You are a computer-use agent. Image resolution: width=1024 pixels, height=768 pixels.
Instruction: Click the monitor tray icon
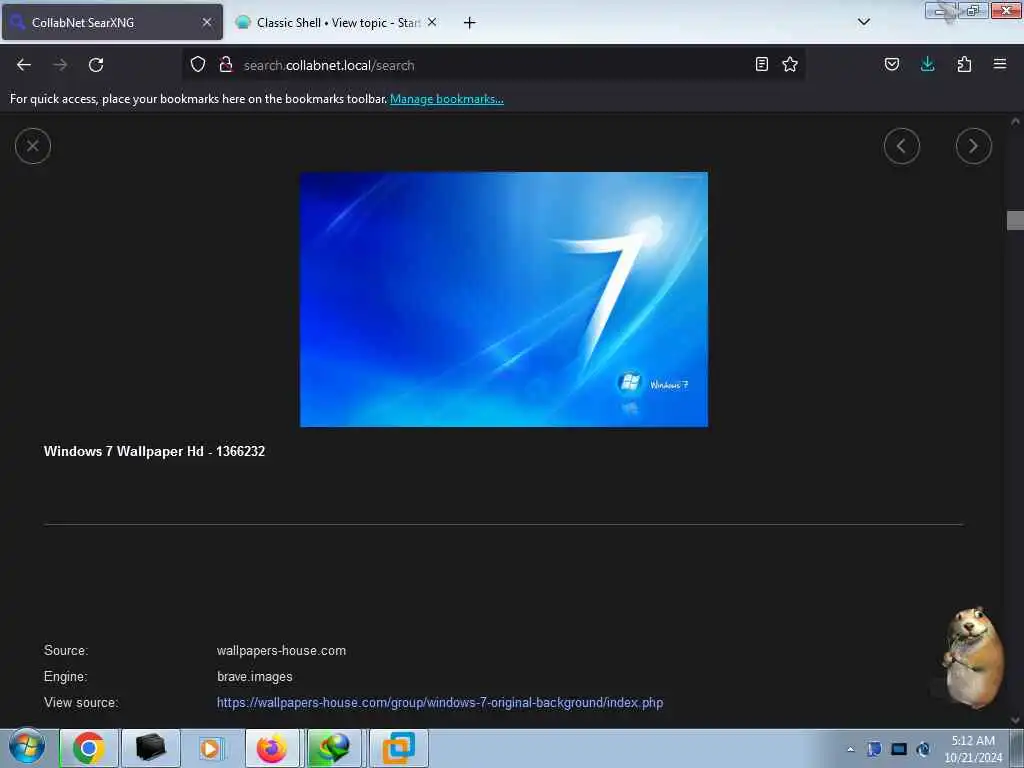(x=899, y=749)
